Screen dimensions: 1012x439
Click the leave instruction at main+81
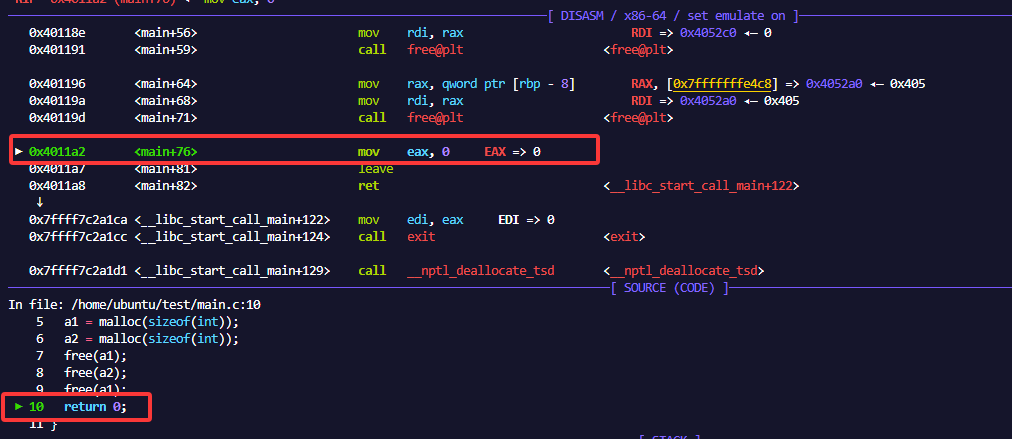(375, 169)
